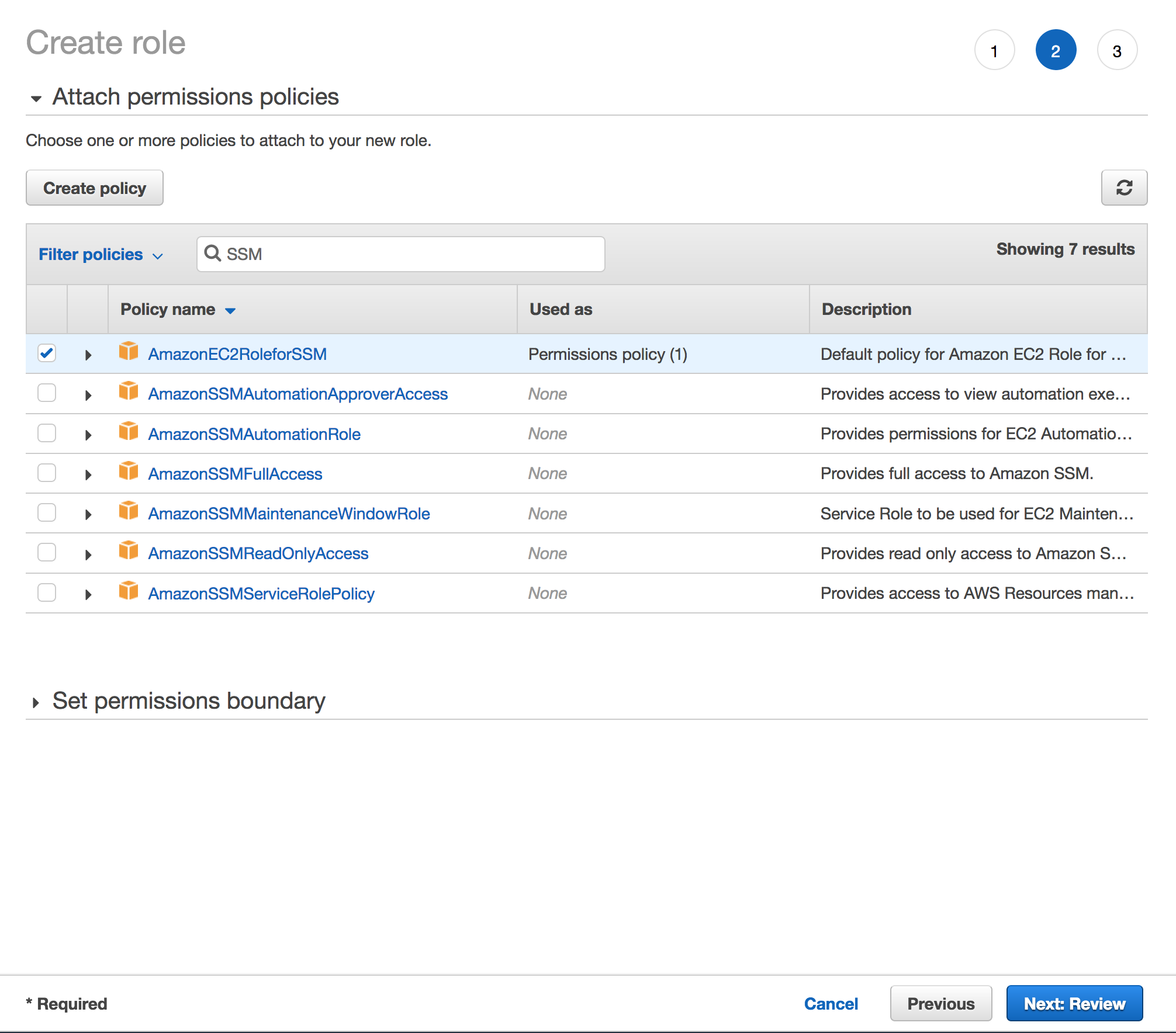Click the policy box icon for AmazonEC2RoleforSSM
This screenshot has height=1033, width=1176.
pos(129,352)
